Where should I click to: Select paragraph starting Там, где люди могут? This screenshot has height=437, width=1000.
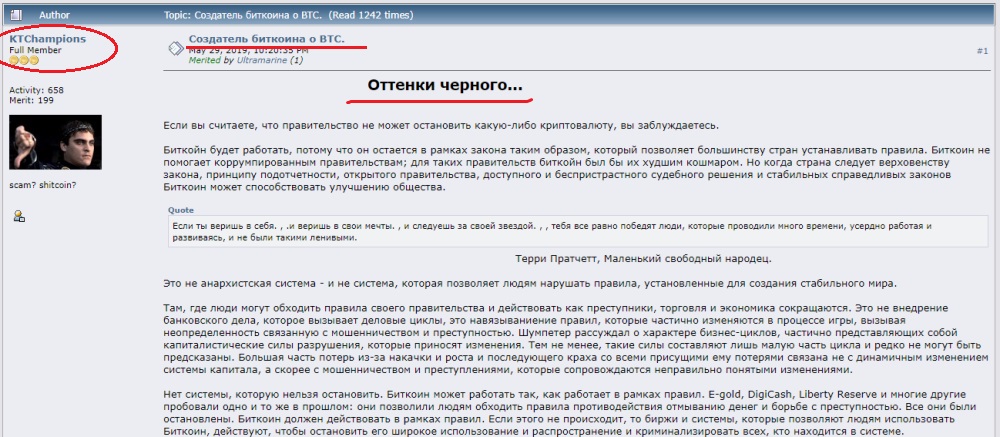[x=576, y=339]
